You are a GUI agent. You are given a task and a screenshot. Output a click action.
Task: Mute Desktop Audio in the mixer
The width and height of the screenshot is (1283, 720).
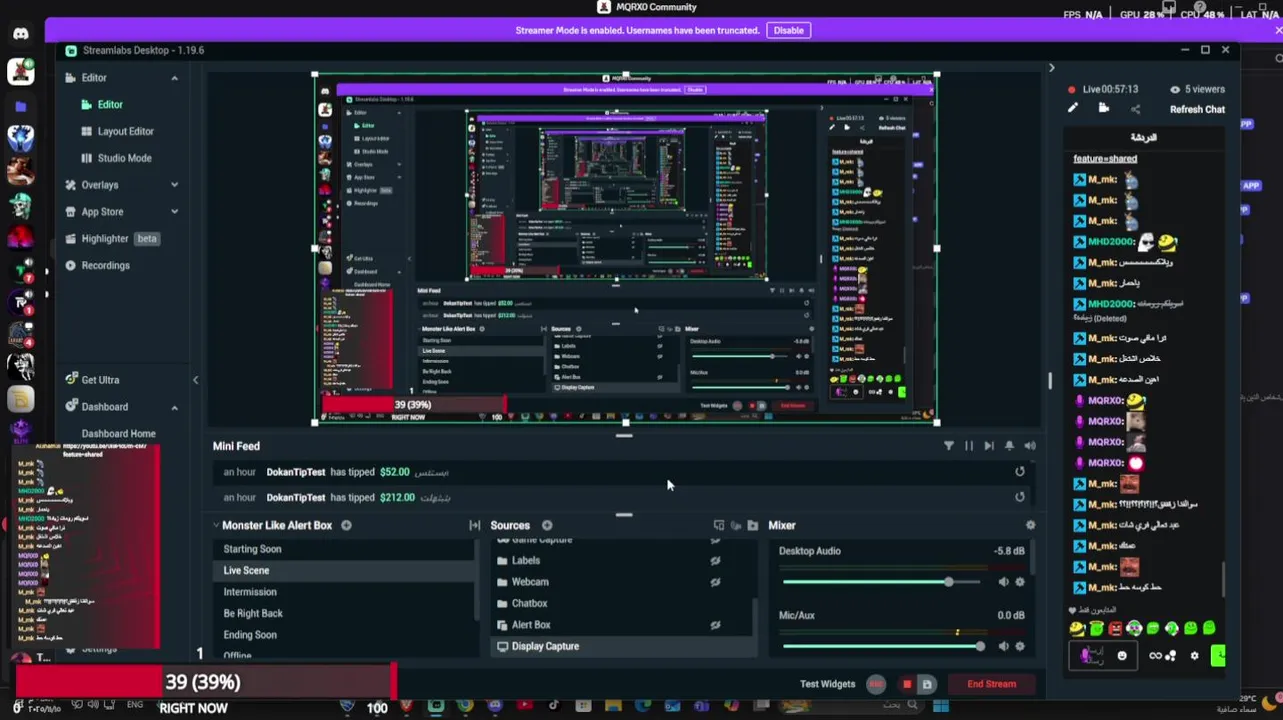[1003, 582]
